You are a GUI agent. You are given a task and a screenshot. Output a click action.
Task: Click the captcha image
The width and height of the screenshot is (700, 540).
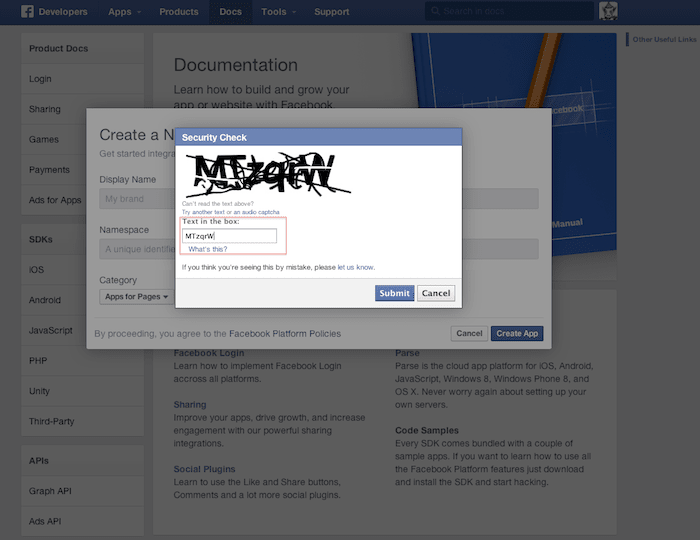[266, 175]
